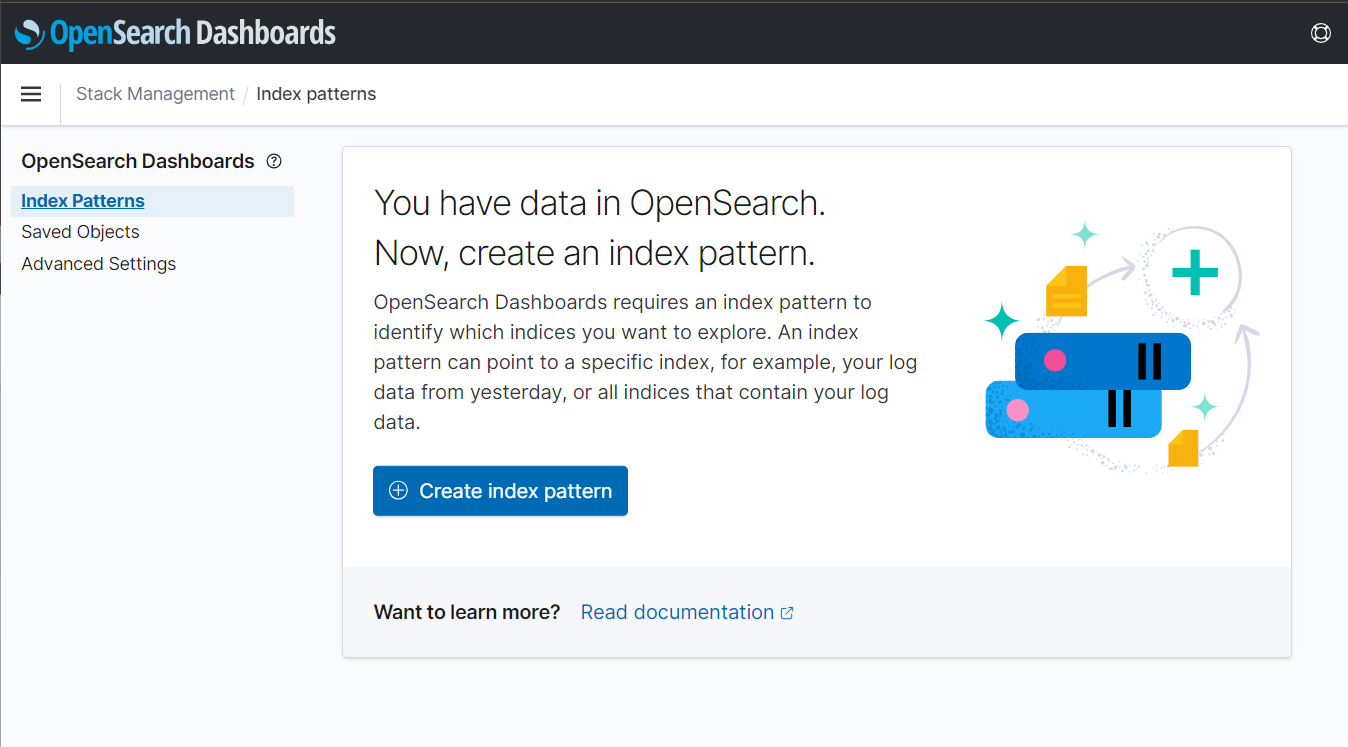Open the Read documentation link
Screen dimensions: 1348x747
678,611
